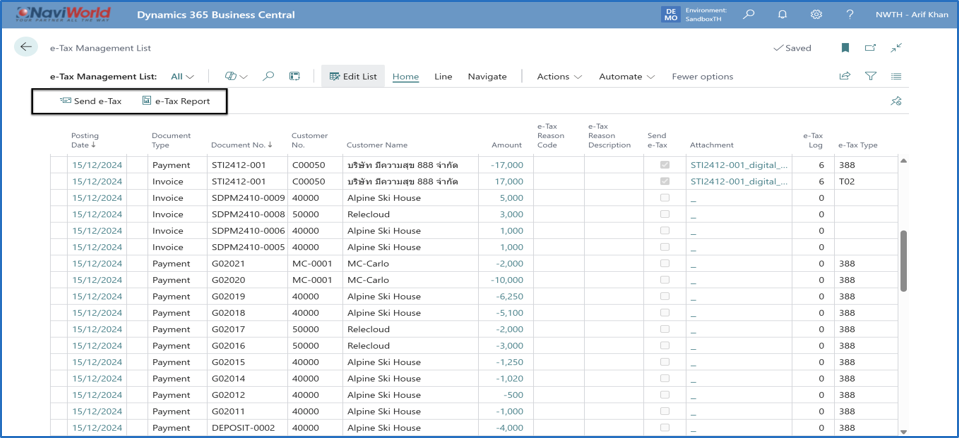Click the Amount column header
The height and width of the screenshot is (438, 959).
point(507,145)
